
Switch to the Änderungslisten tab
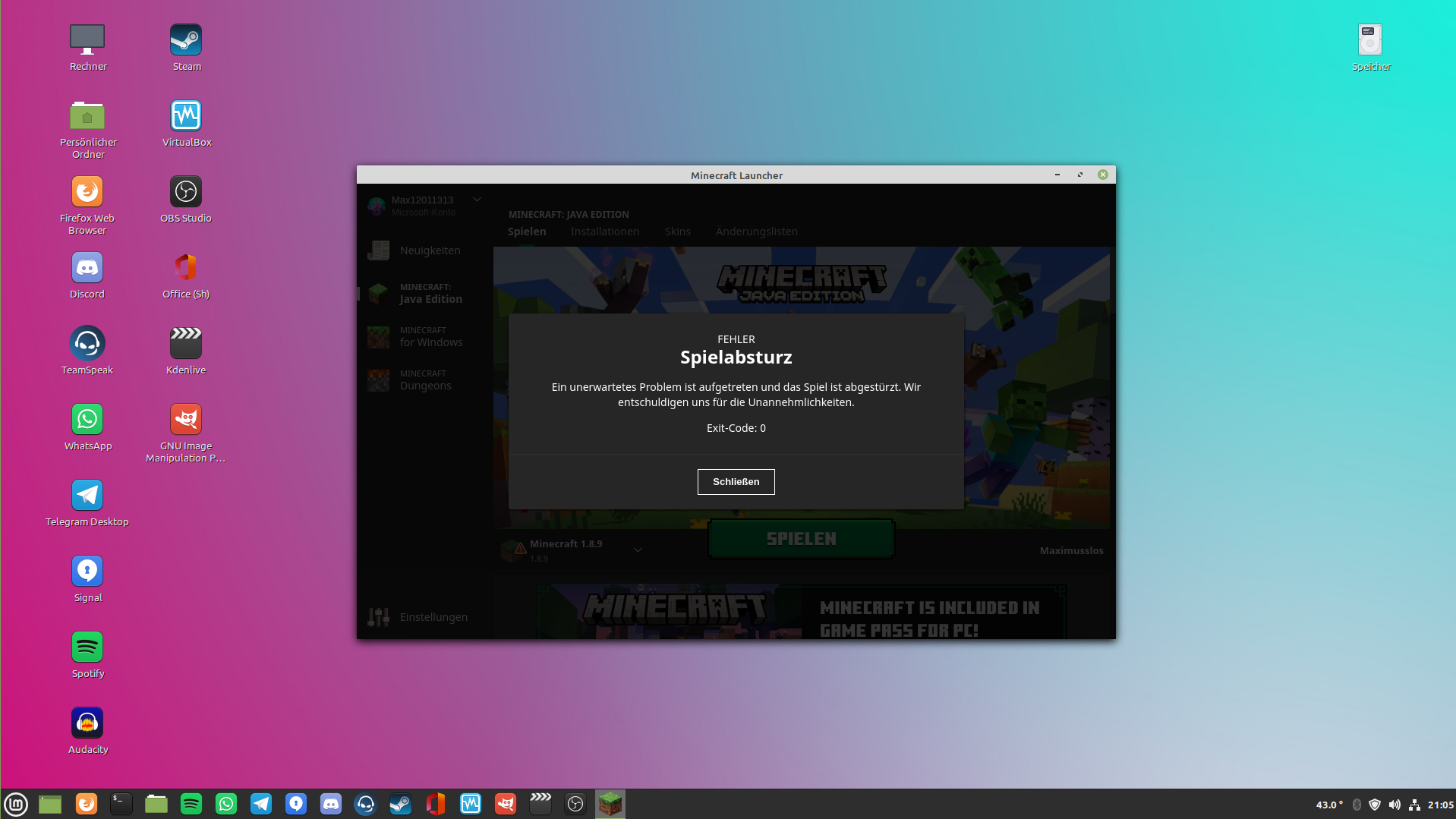(757, 232)
